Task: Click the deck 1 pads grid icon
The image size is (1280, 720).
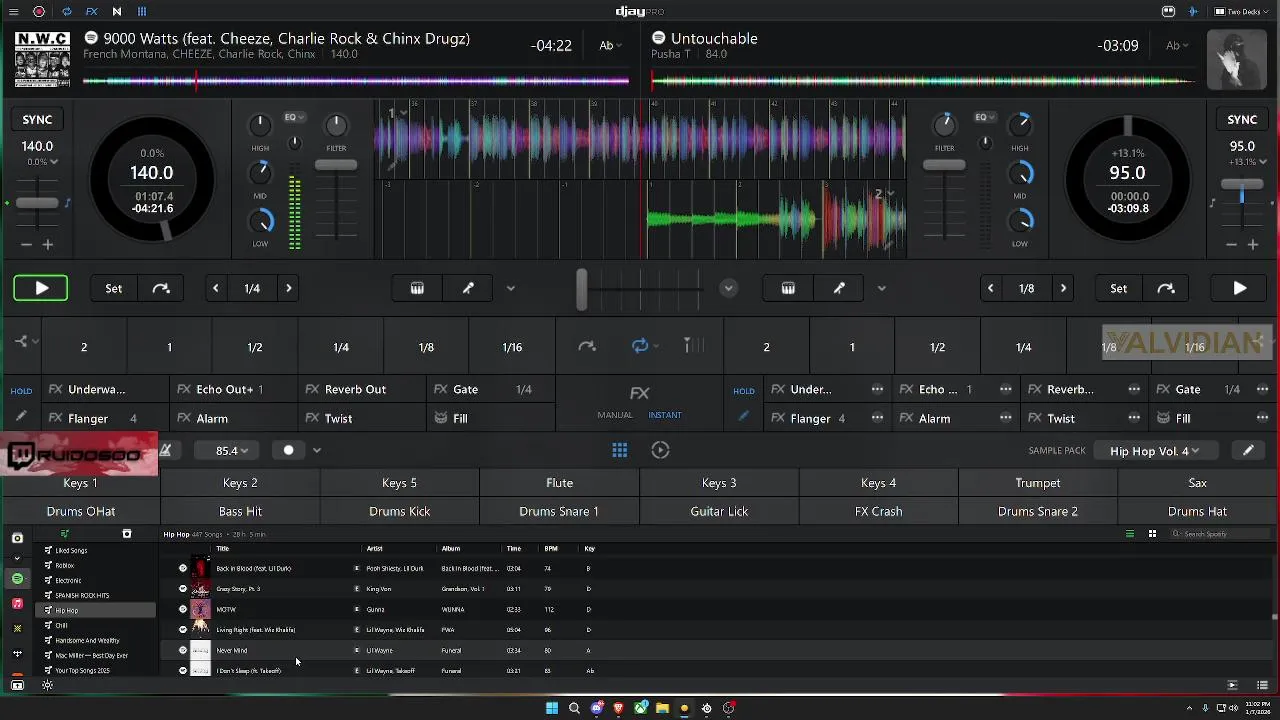Action: click(417, 288)
